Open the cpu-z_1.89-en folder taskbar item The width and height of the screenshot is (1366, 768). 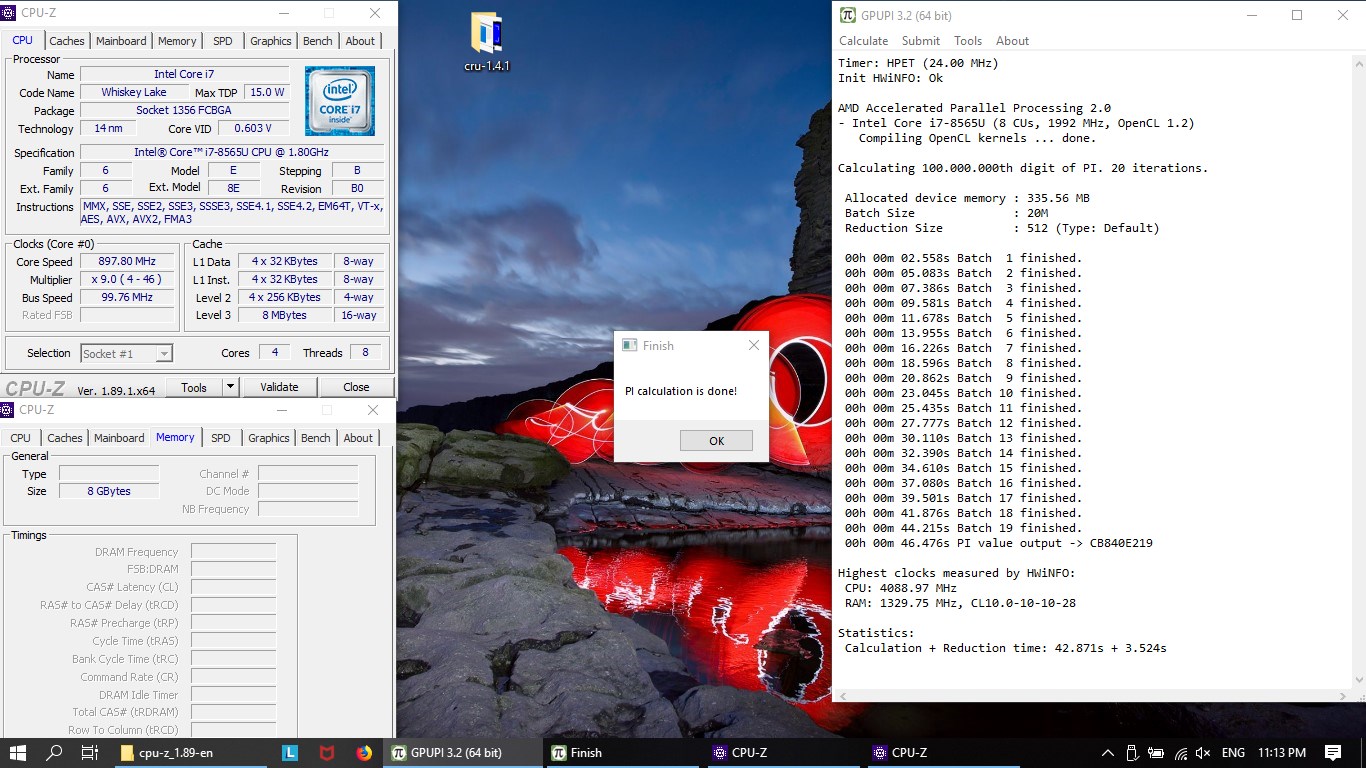[190, 753]
